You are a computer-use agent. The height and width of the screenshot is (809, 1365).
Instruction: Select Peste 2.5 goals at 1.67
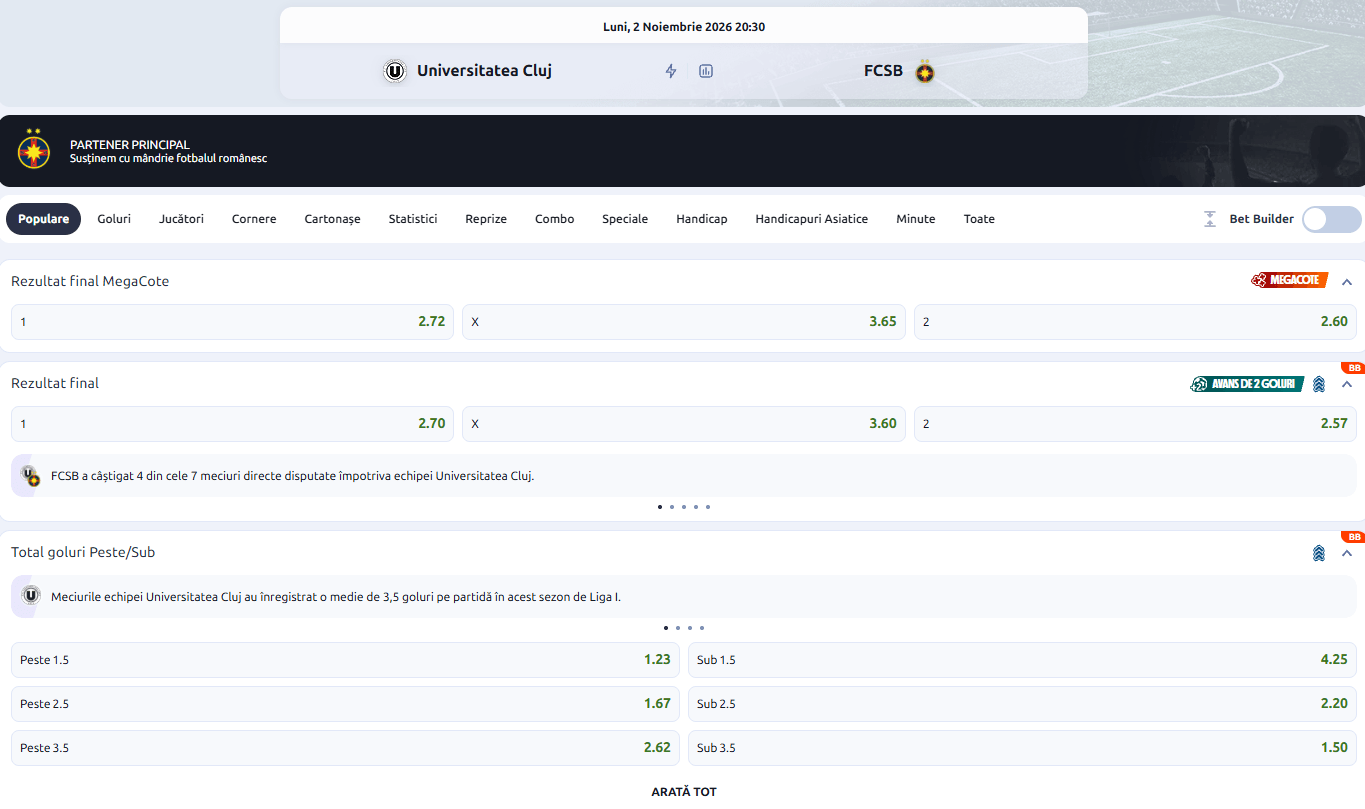point(345,704)
